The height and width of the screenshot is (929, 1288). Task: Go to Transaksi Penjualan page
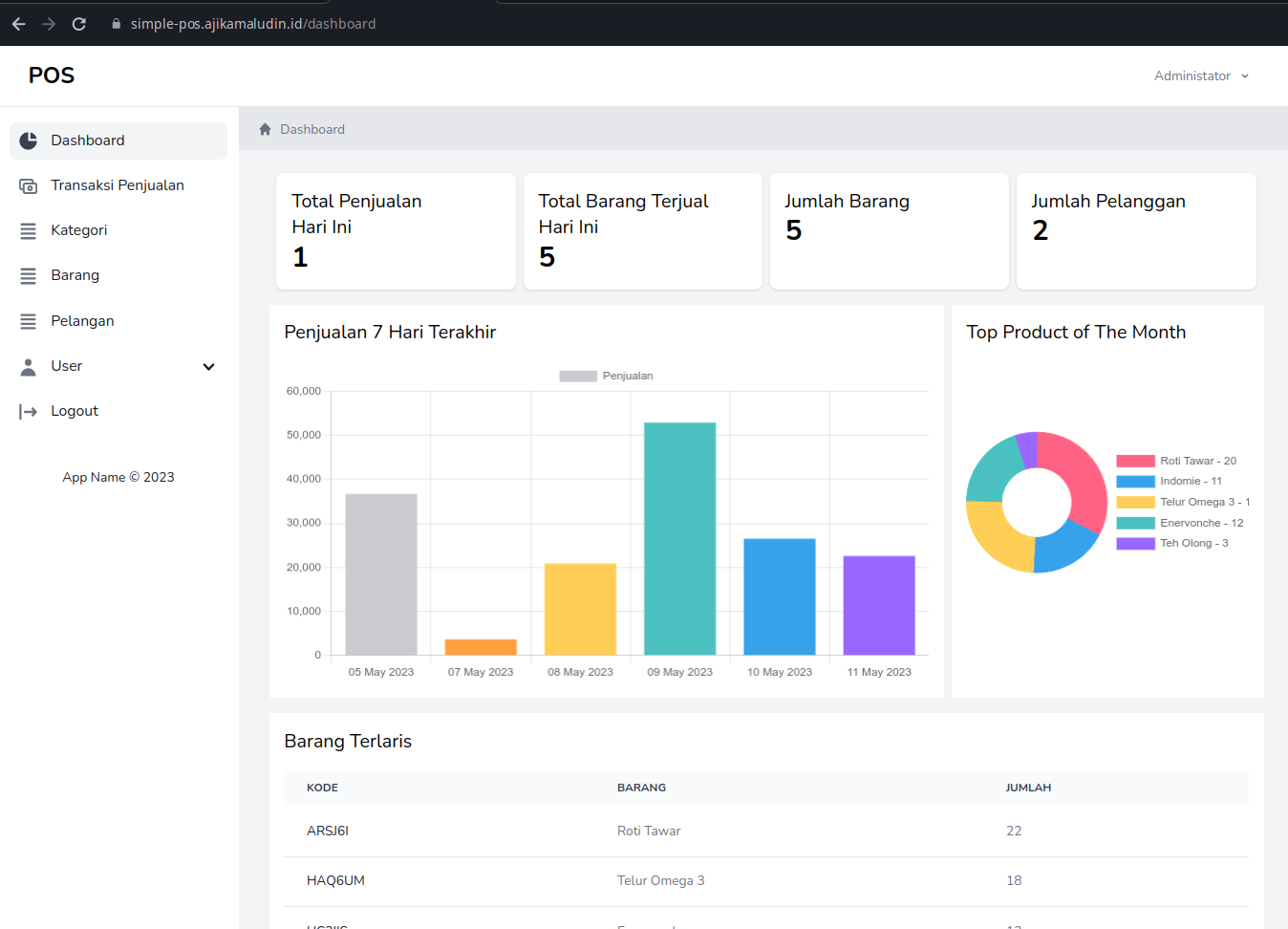(x=118, y=185)
